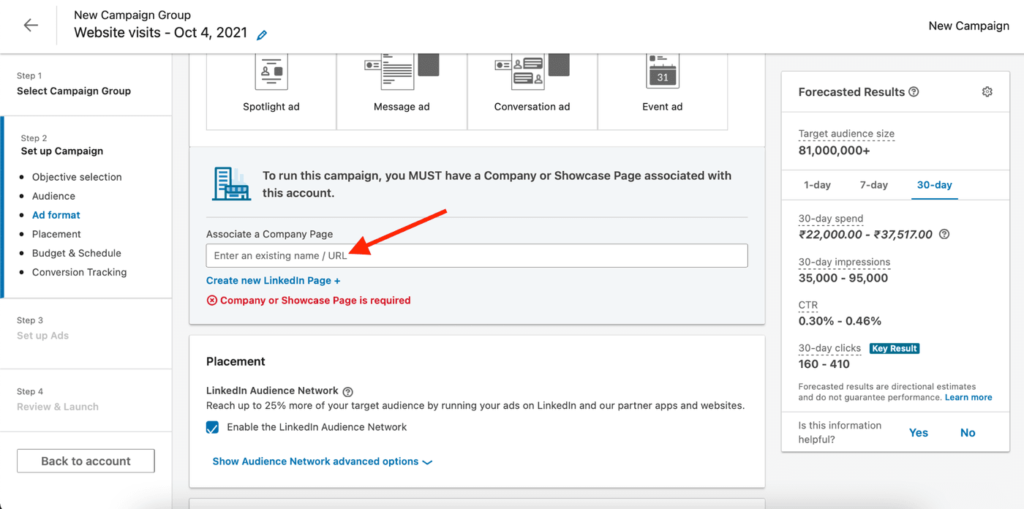Click the 30-day clicks label
Image resolution: width=1024 pixels, height=509 pixels.
pos(829,348)
